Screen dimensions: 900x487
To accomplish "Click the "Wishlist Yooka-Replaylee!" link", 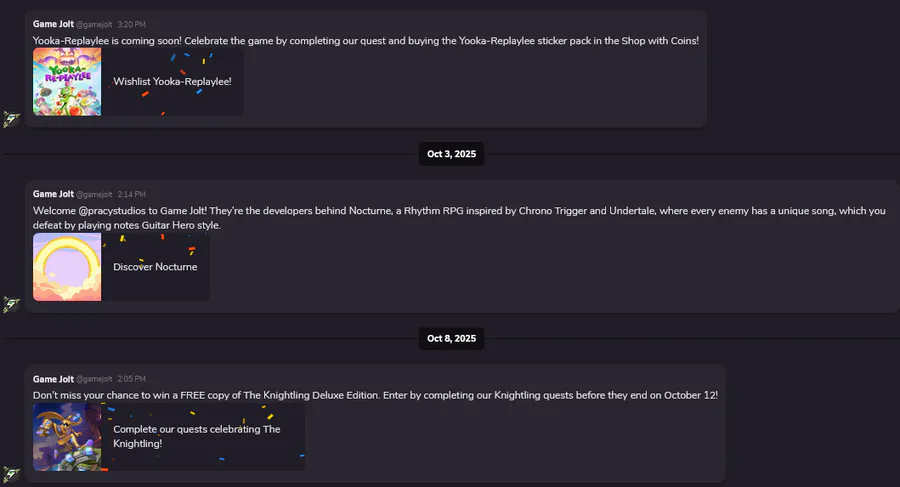I will pyautogui.click(x=172, y=81).
